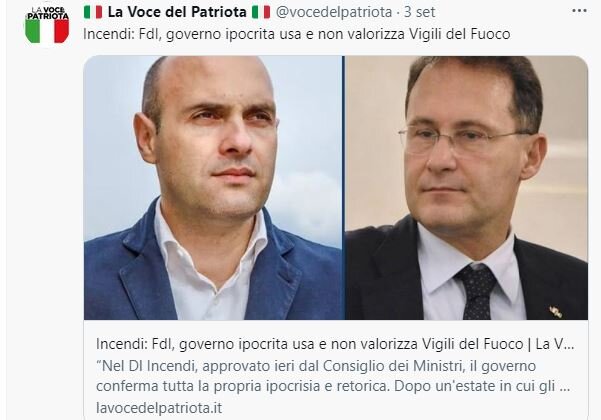Click the dotted dark tie in the right photo
Viewport: 601px width, 420px height.
477,291
